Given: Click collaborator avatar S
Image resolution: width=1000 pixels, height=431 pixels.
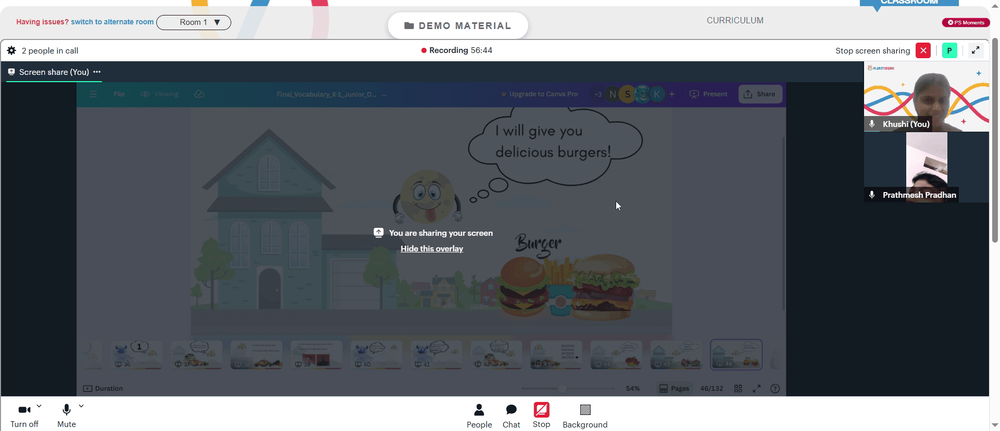Looking at the screenshot, I should click(x=627, y=94).
